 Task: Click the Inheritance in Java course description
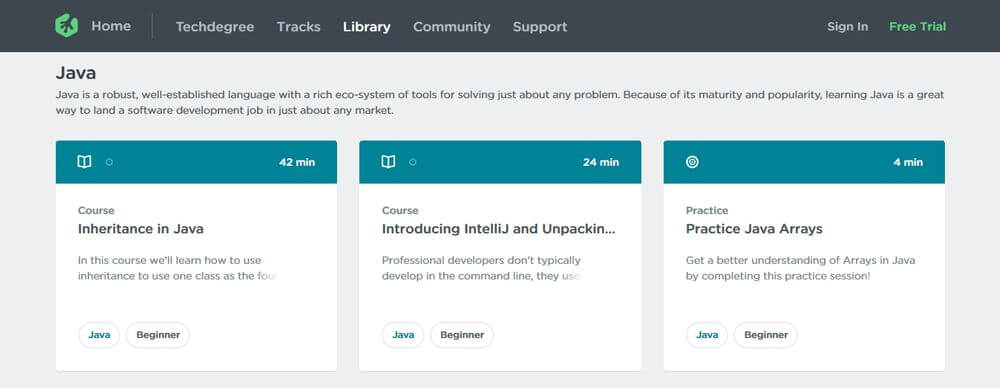pyautogui.click(x=177, y=268)
